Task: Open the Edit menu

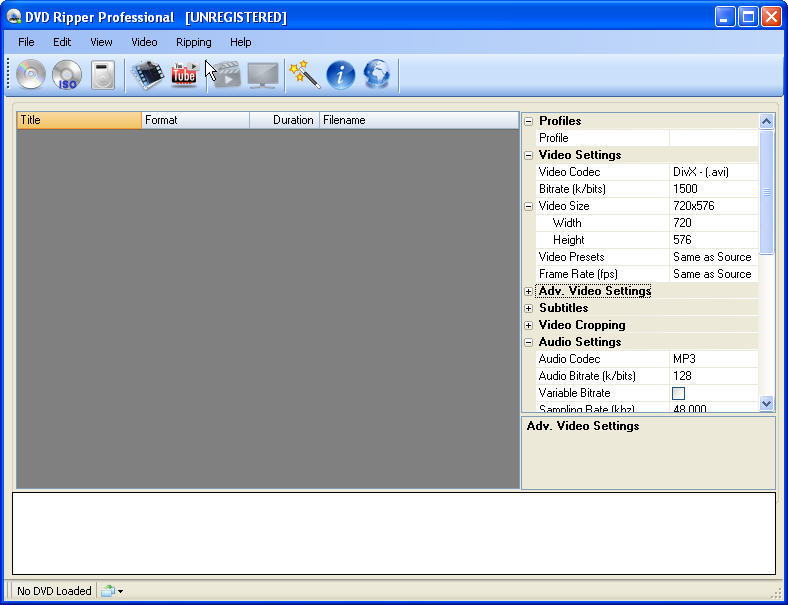Action: [62, 42]
